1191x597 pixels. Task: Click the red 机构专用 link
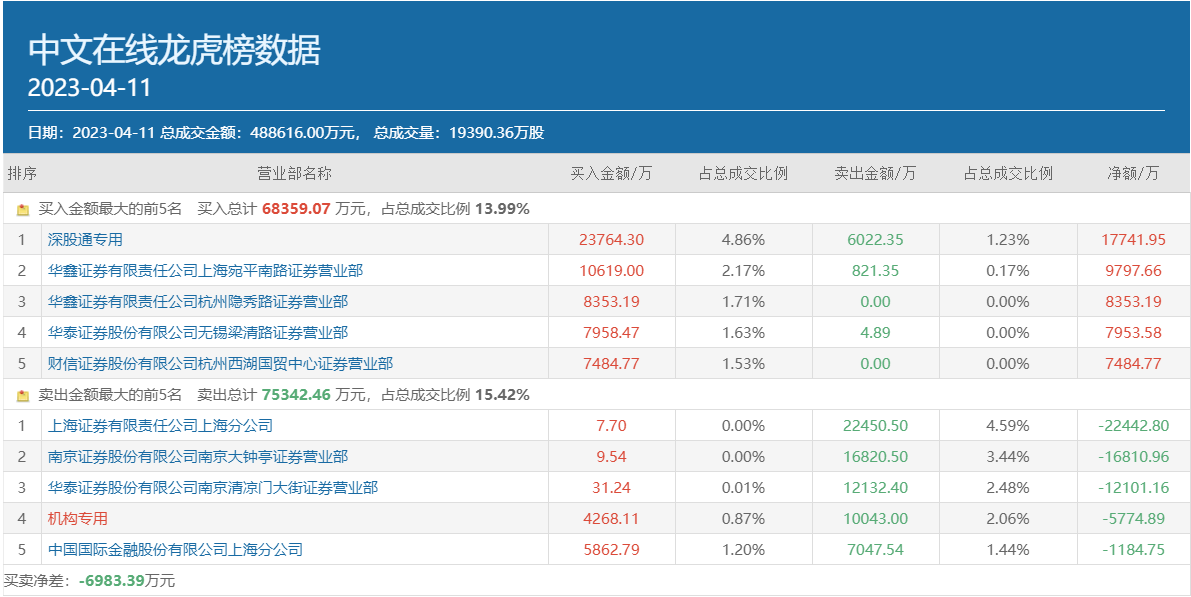pos(77,519)
